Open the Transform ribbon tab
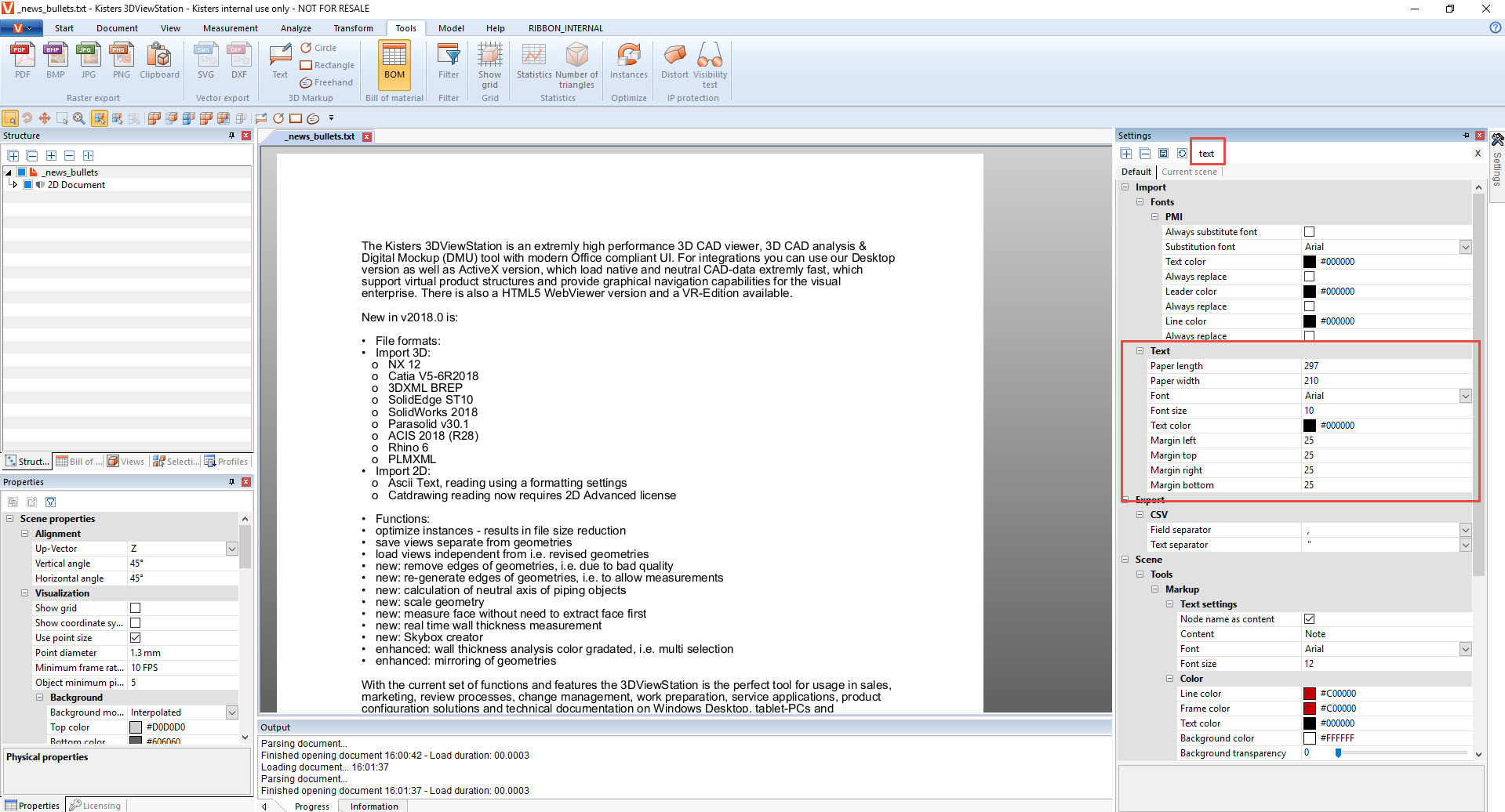The height and width of the screenshot is (812, 1505). tap(353, 28)
